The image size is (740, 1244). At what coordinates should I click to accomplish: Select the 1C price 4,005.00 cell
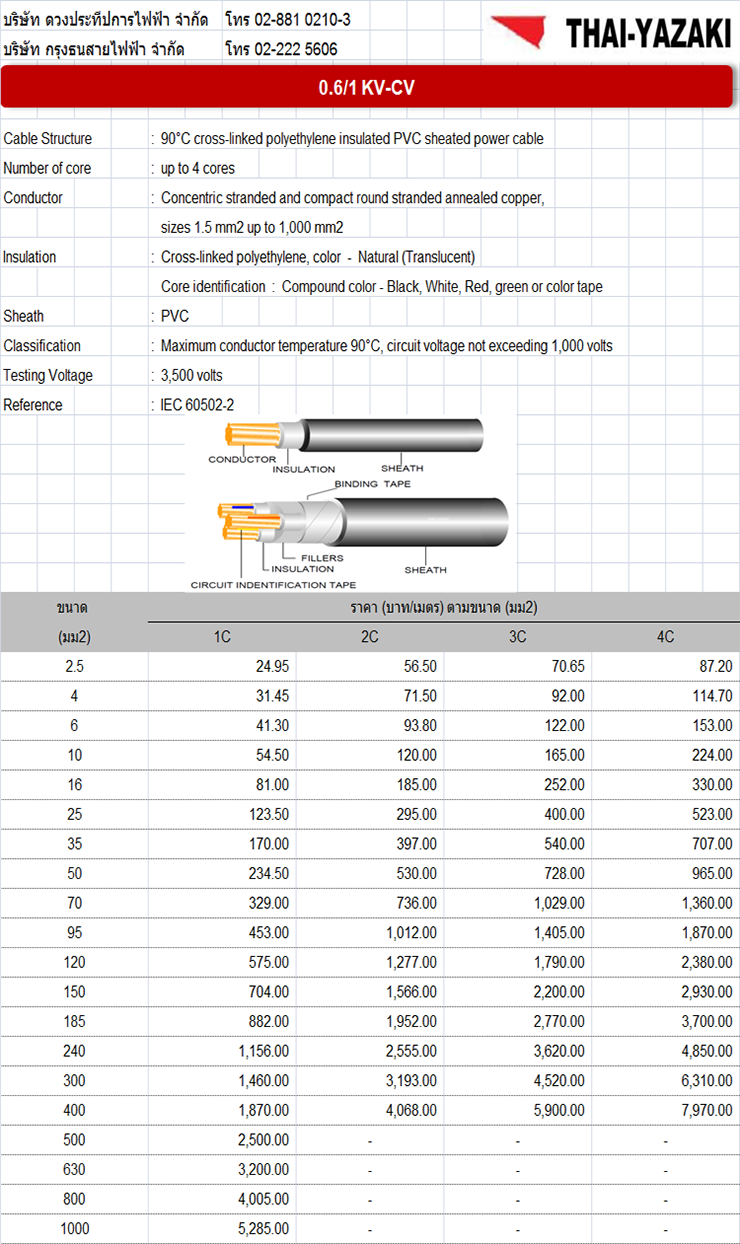pos(222,1199)
